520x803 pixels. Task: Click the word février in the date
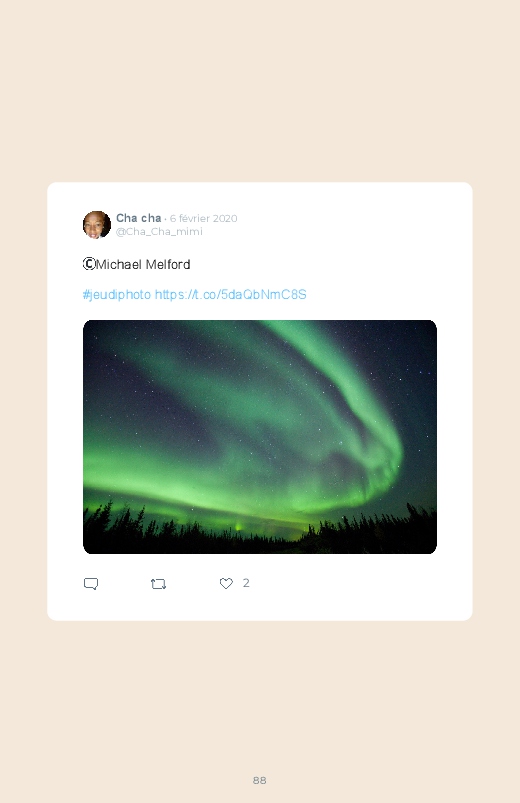[194, 218]
